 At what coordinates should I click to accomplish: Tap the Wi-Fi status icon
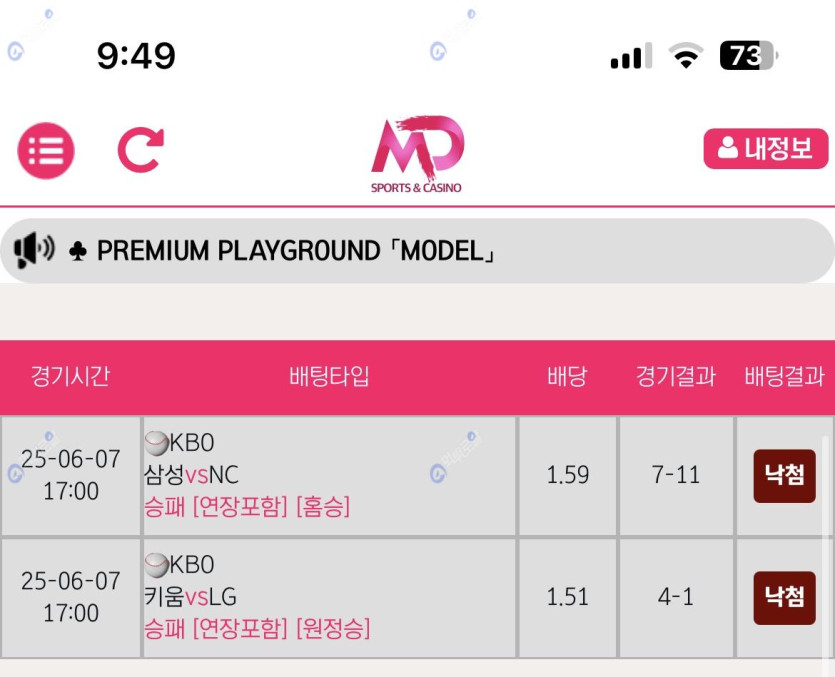click(686, 56)
